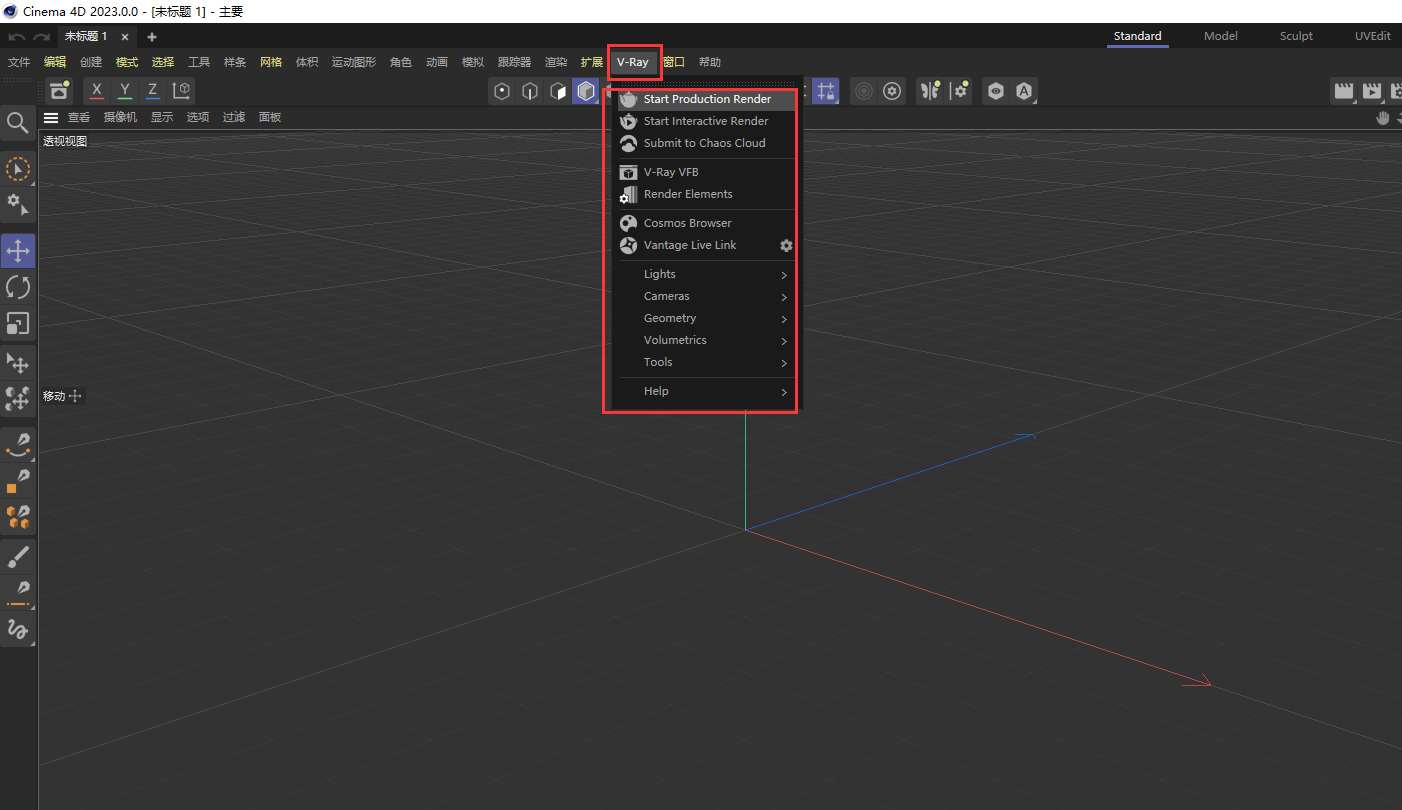Switch to the UVEdit layout tab
The width and height of the screenshot is (1402, 810).
point(1372,36)
